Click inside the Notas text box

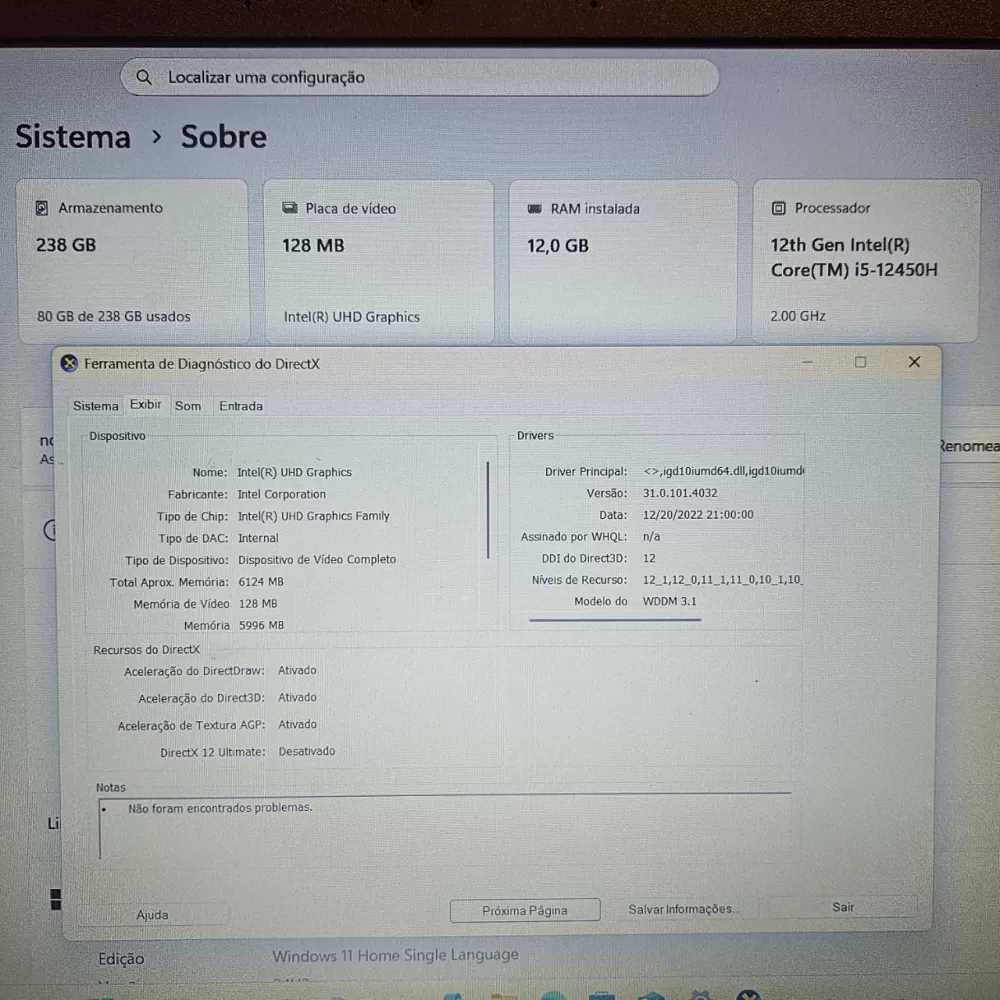pyautogui.click(x=445, y=827)
